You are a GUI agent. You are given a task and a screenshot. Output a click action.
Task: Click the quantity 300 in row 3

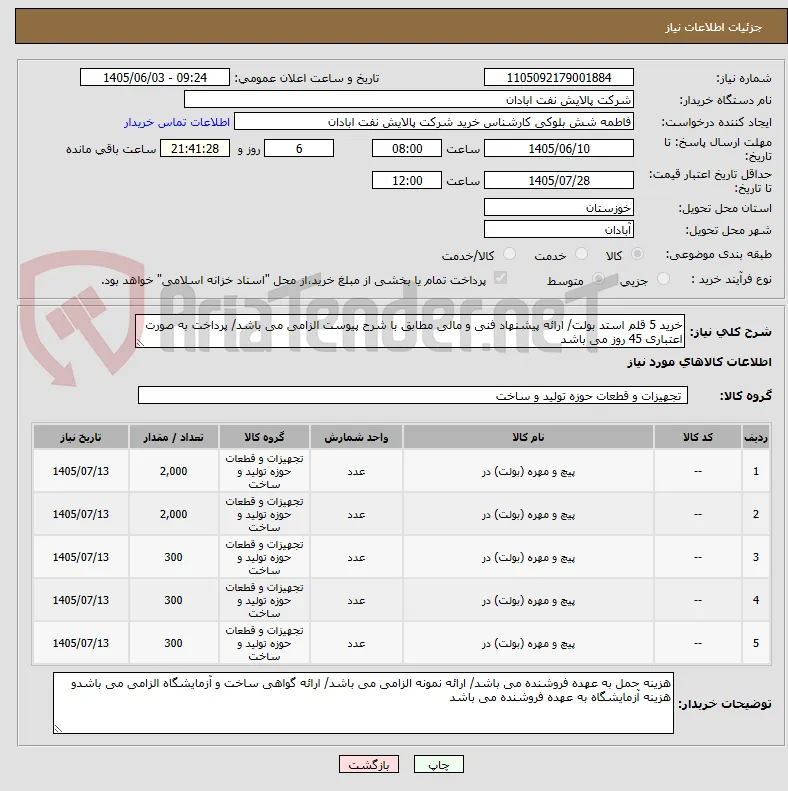point(174,557)
